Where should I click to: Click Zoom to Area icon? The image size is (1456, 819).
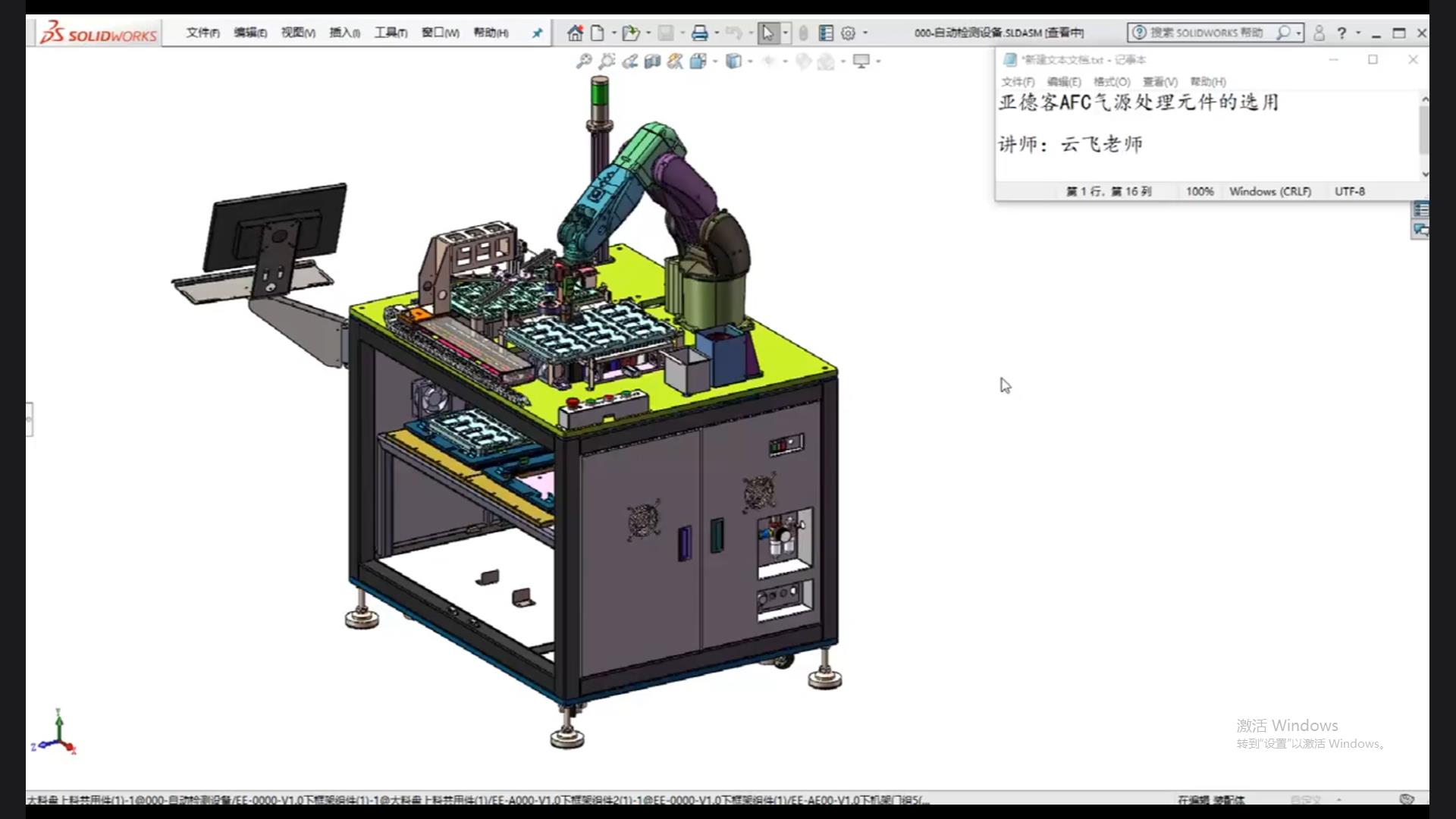[607, 61]
